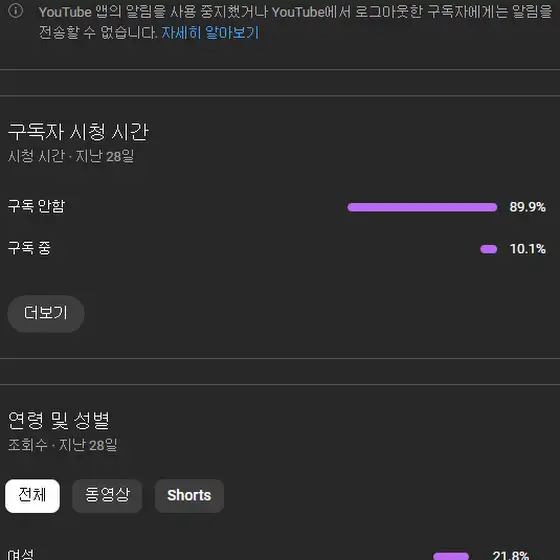Click the 여성 row label

pyautogui.click(x=21, y=554)
